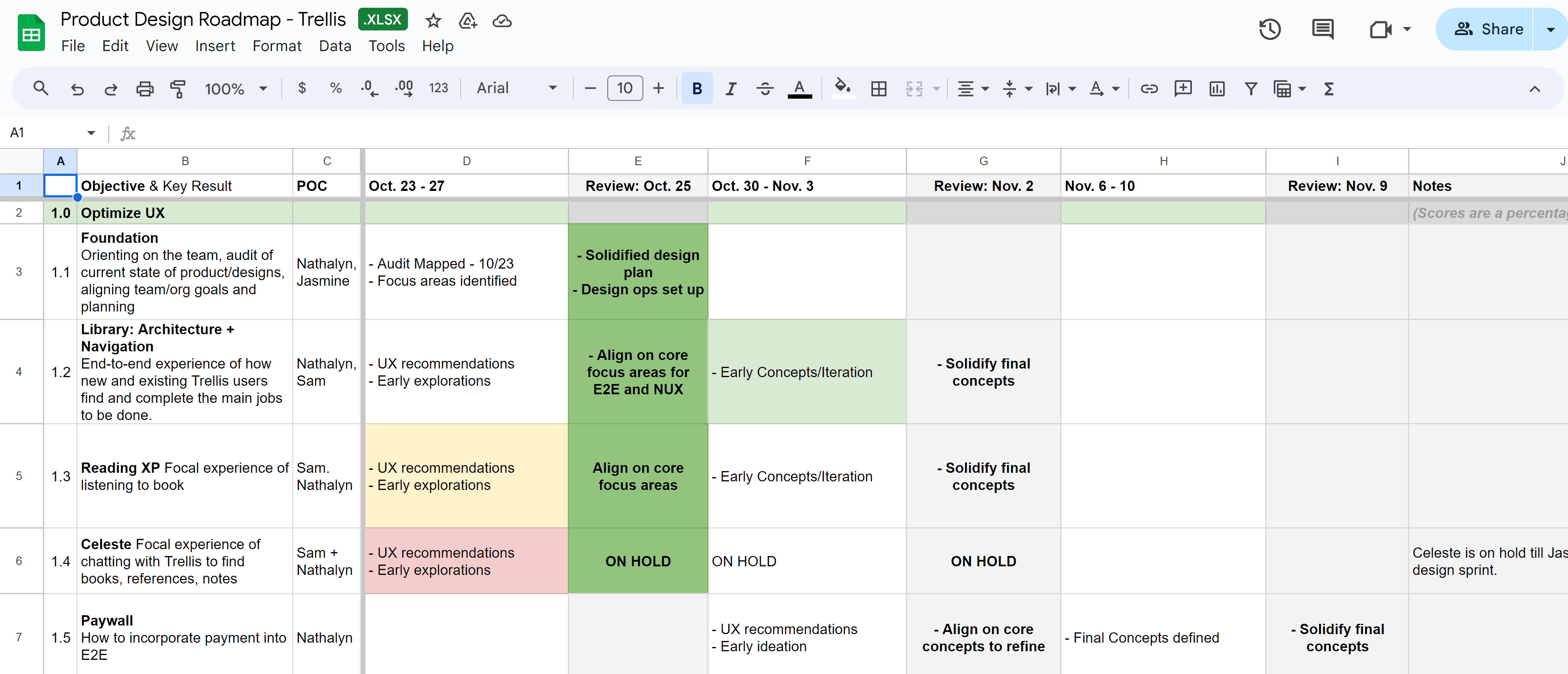Select row 4 header

pyautogui.click(x=19, y=372)
